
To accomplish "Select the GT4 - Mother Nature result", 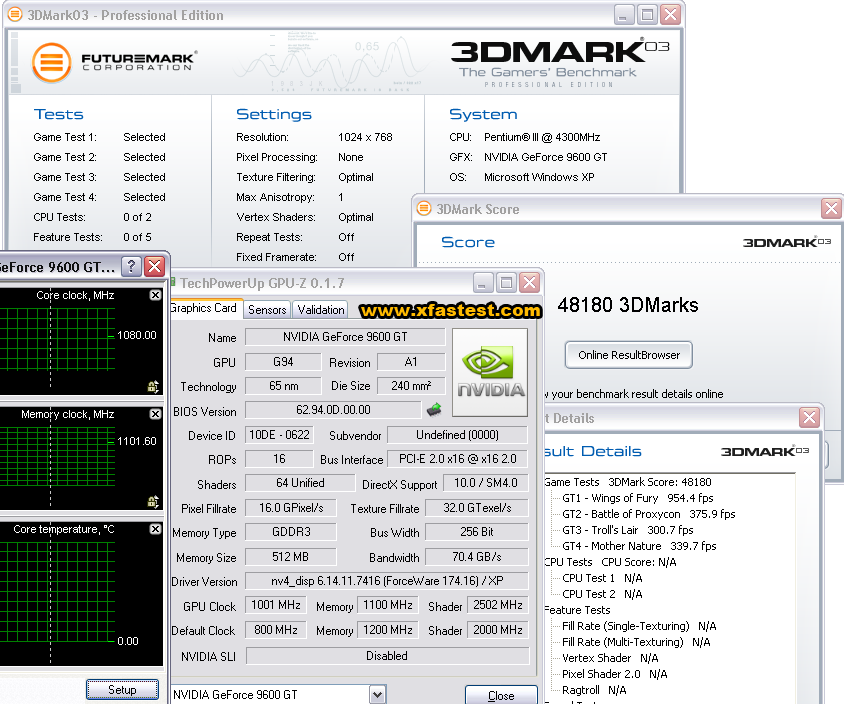I will coord(639,546).
